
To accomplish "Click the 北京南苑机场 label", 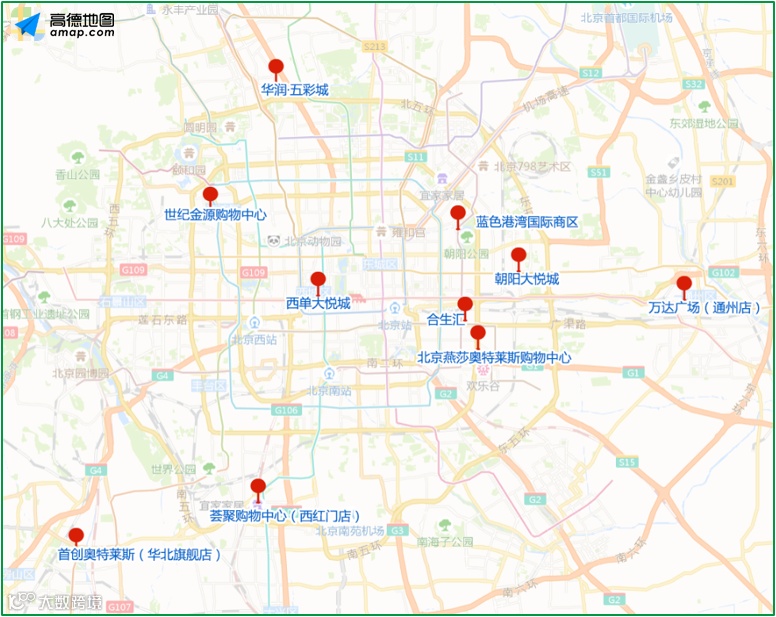I will point(350,531).
